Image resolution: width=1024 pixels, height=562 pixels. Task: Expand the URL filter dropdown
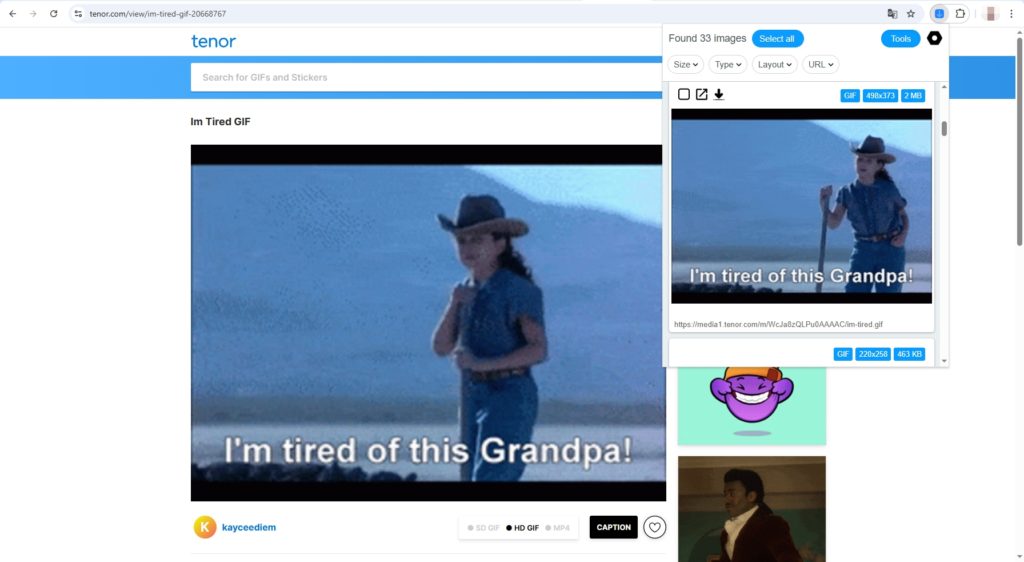coord(820,65)
